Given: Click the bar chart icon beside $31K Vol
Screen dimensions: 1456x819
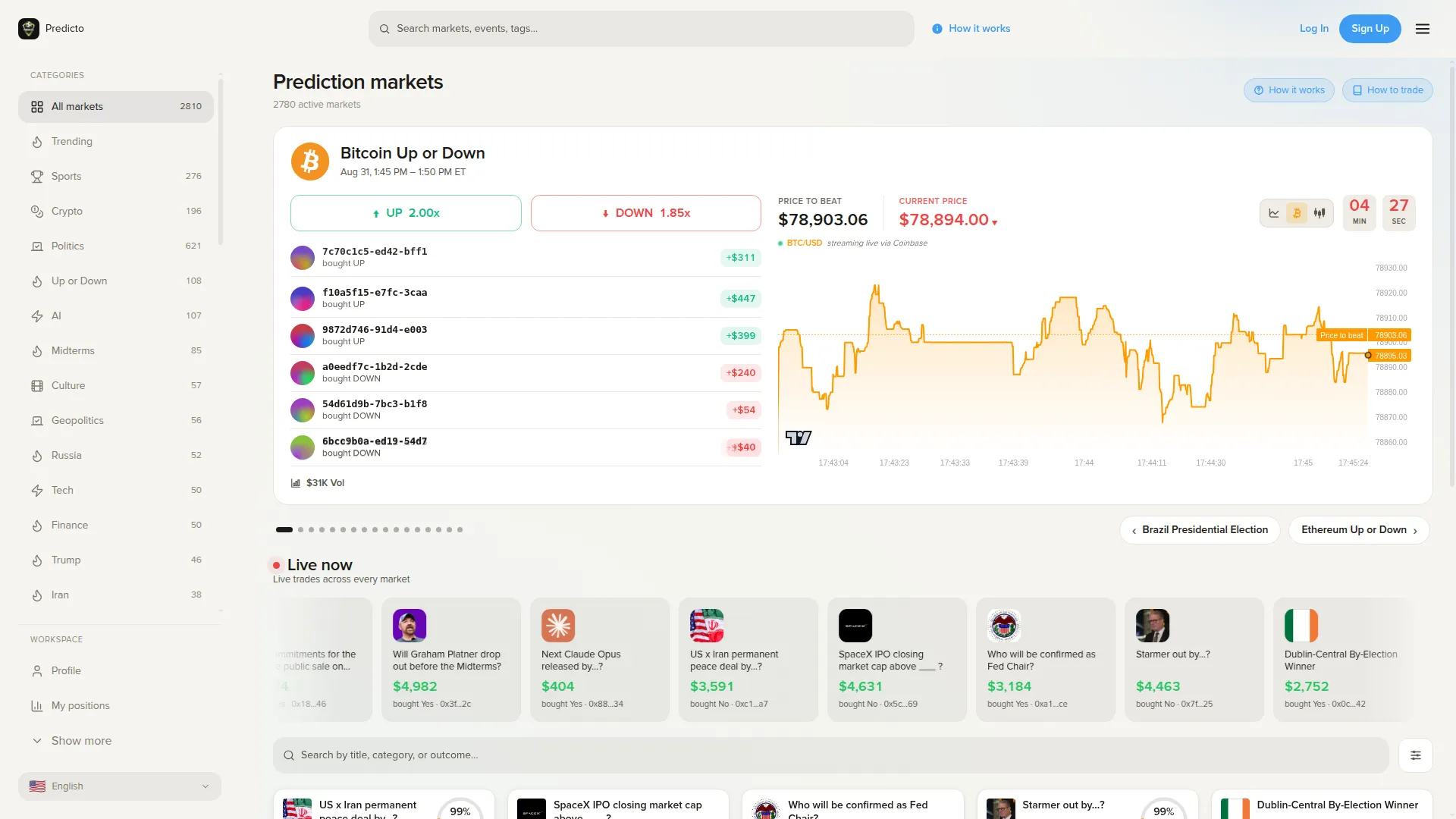Looking at the screenshot, I should click(x=296, y=483).
